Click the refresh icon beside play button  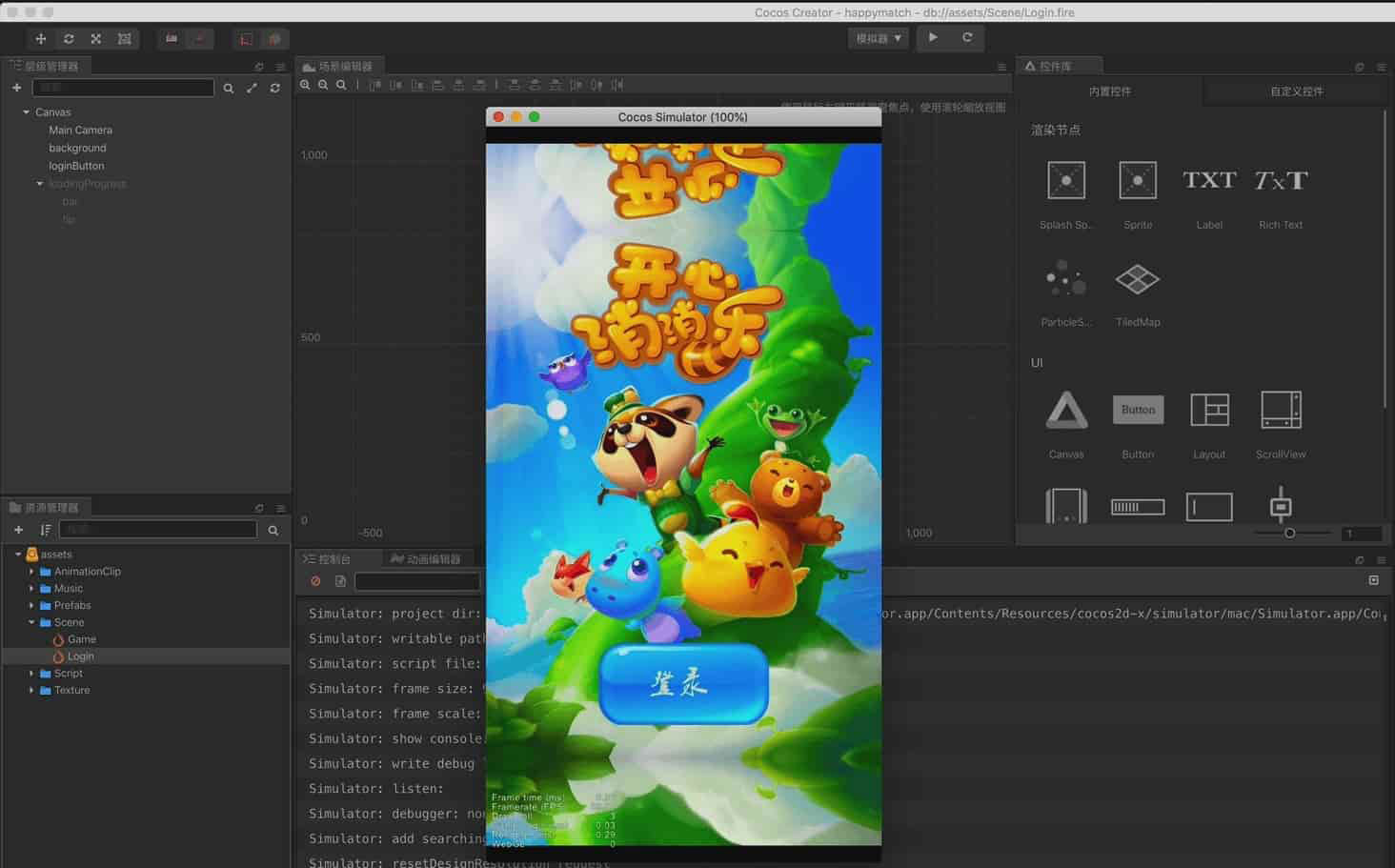tap(967, 38)
